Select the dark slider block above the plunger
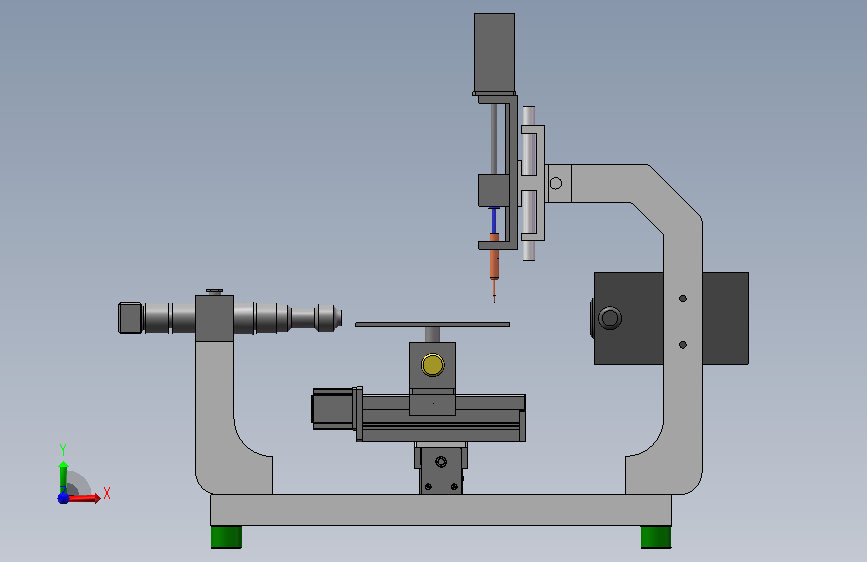 [x=493, y=191]
